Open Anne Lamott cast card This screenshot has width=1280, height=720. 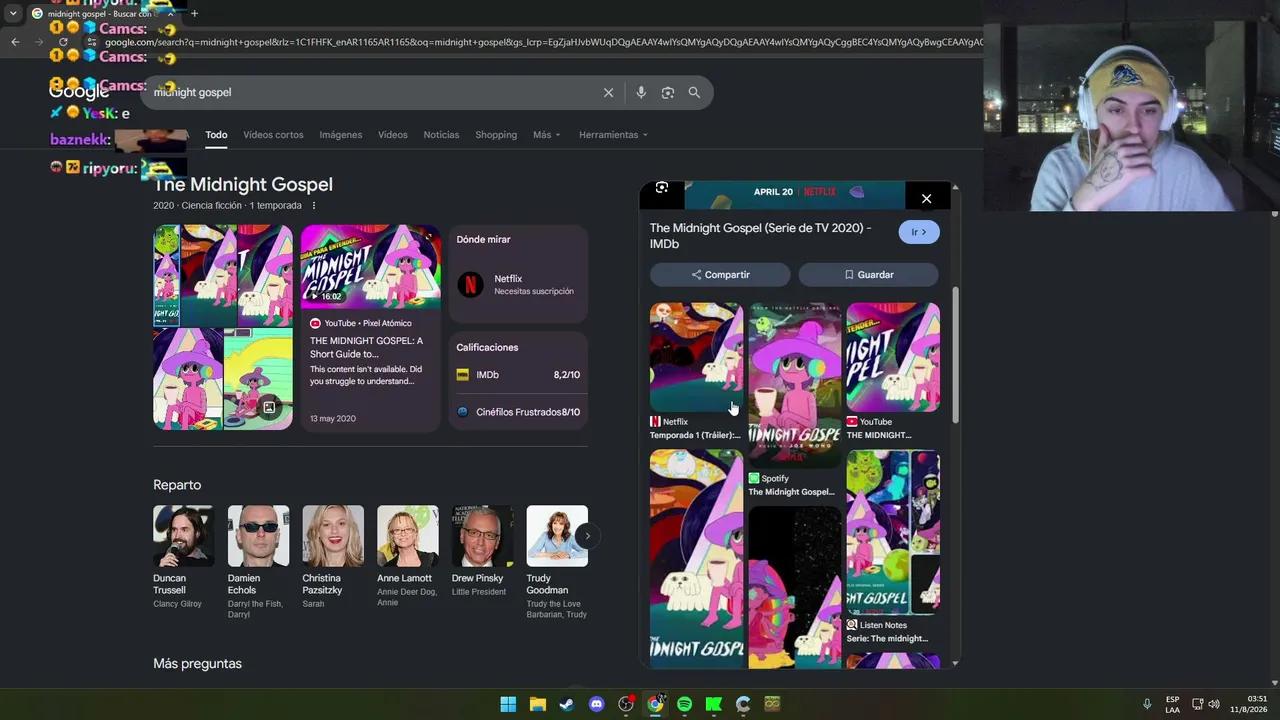407,557
